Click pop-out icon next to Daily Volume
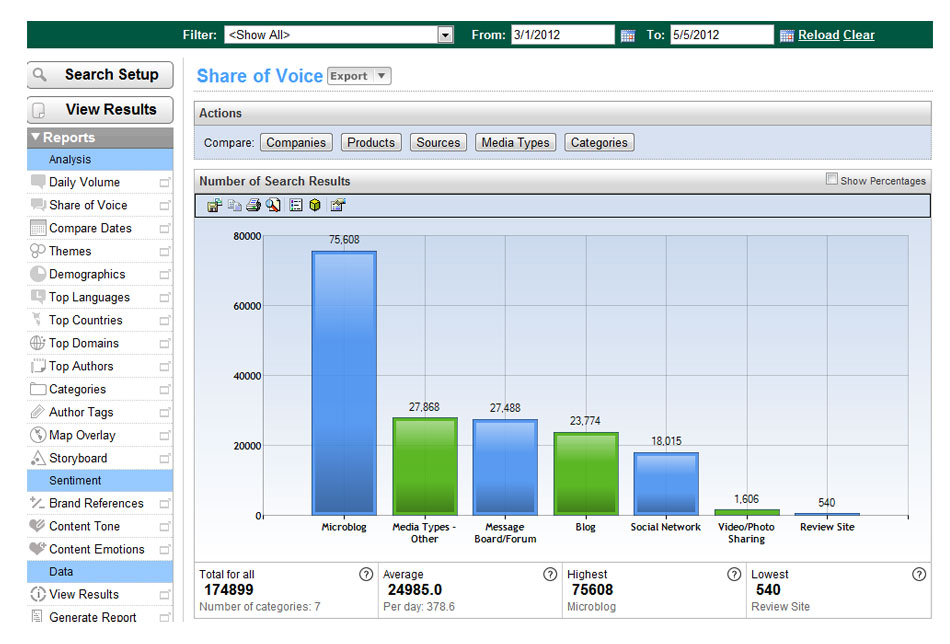Viewport: 950px width, 644px height. point(165,182)
